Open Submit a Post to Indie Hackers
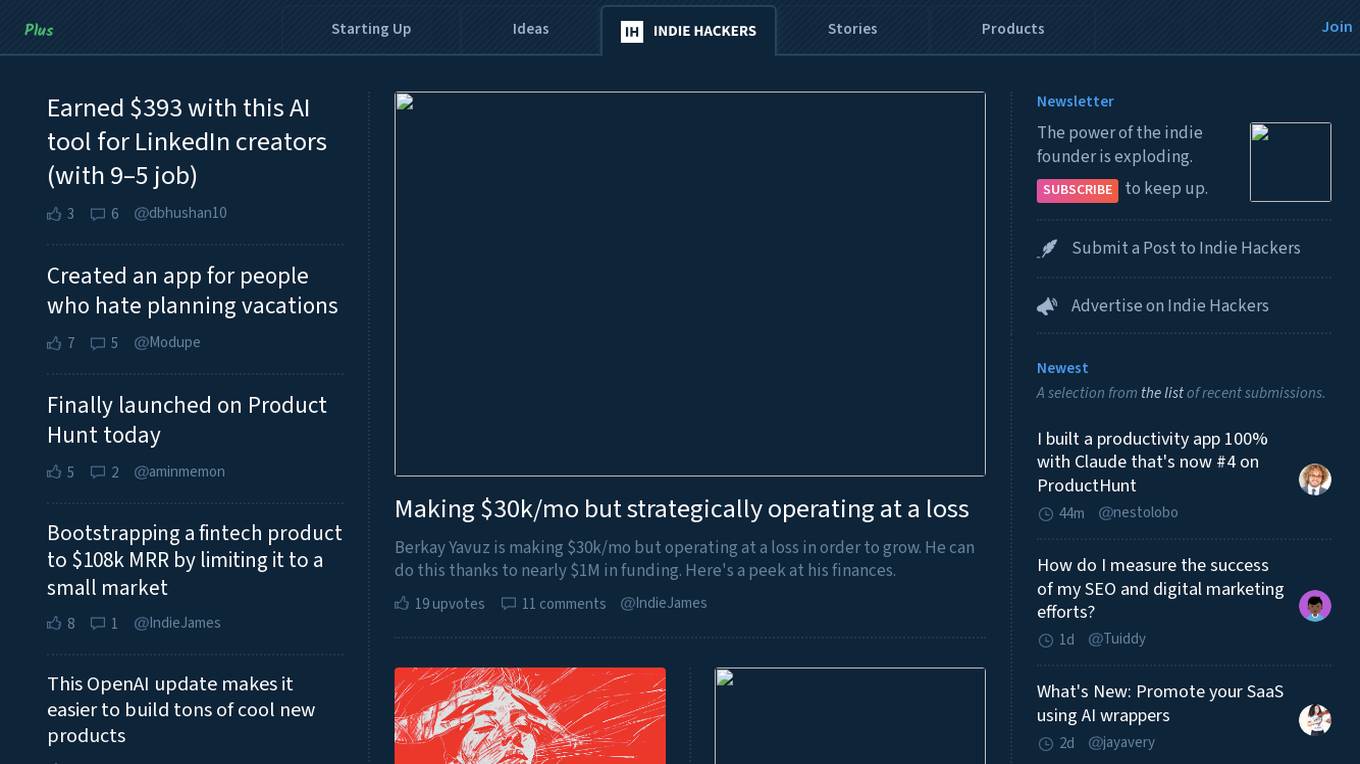 1186,248
